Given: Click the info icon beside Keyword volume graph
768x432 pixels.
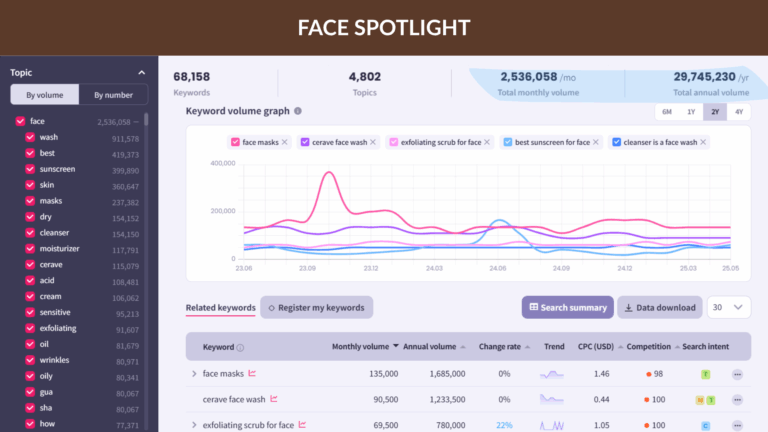Looking at the screenshot, I should coord(298,111).
